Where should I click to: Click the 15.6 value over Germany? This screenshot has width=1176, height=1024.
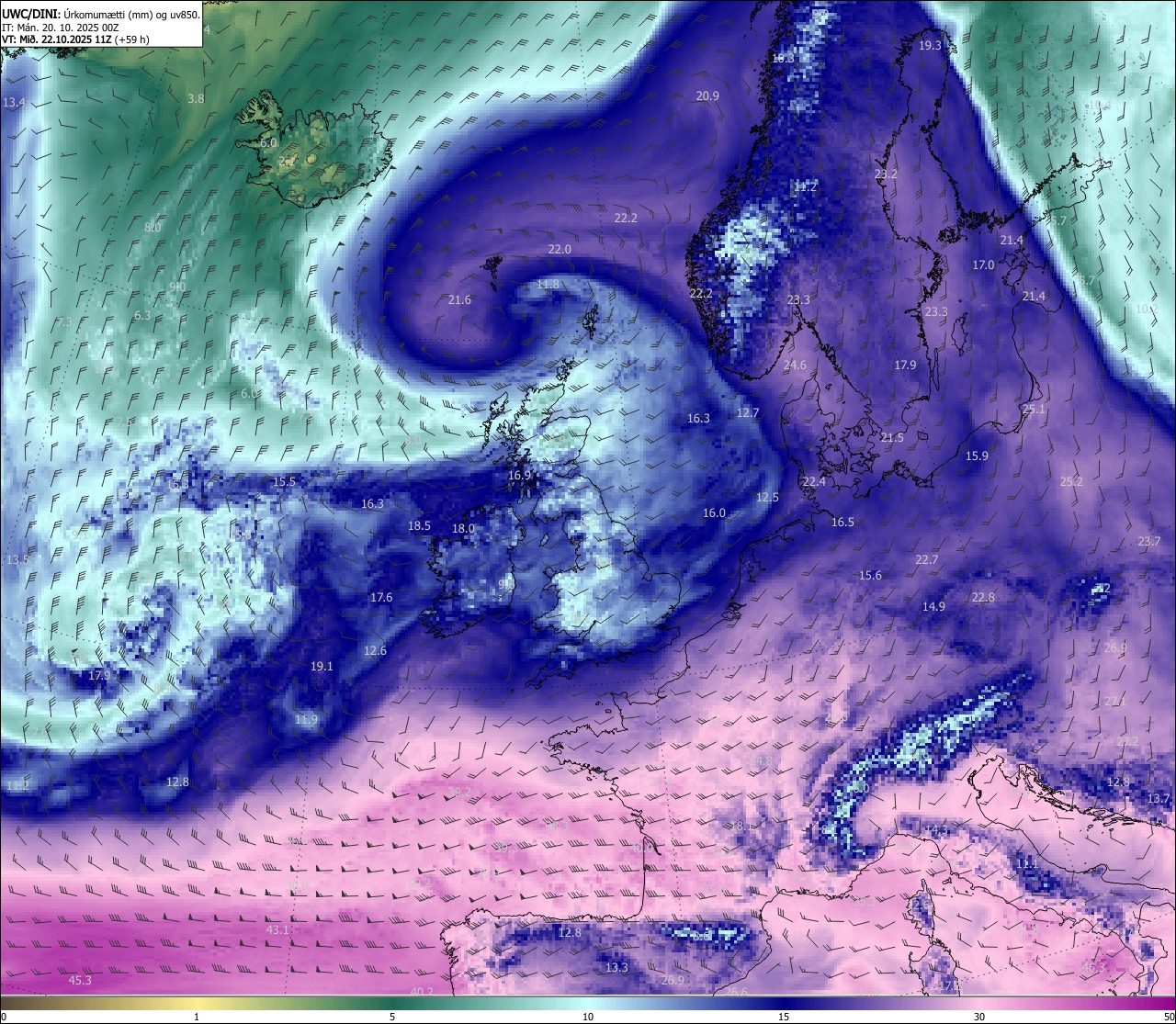point(870,575)
